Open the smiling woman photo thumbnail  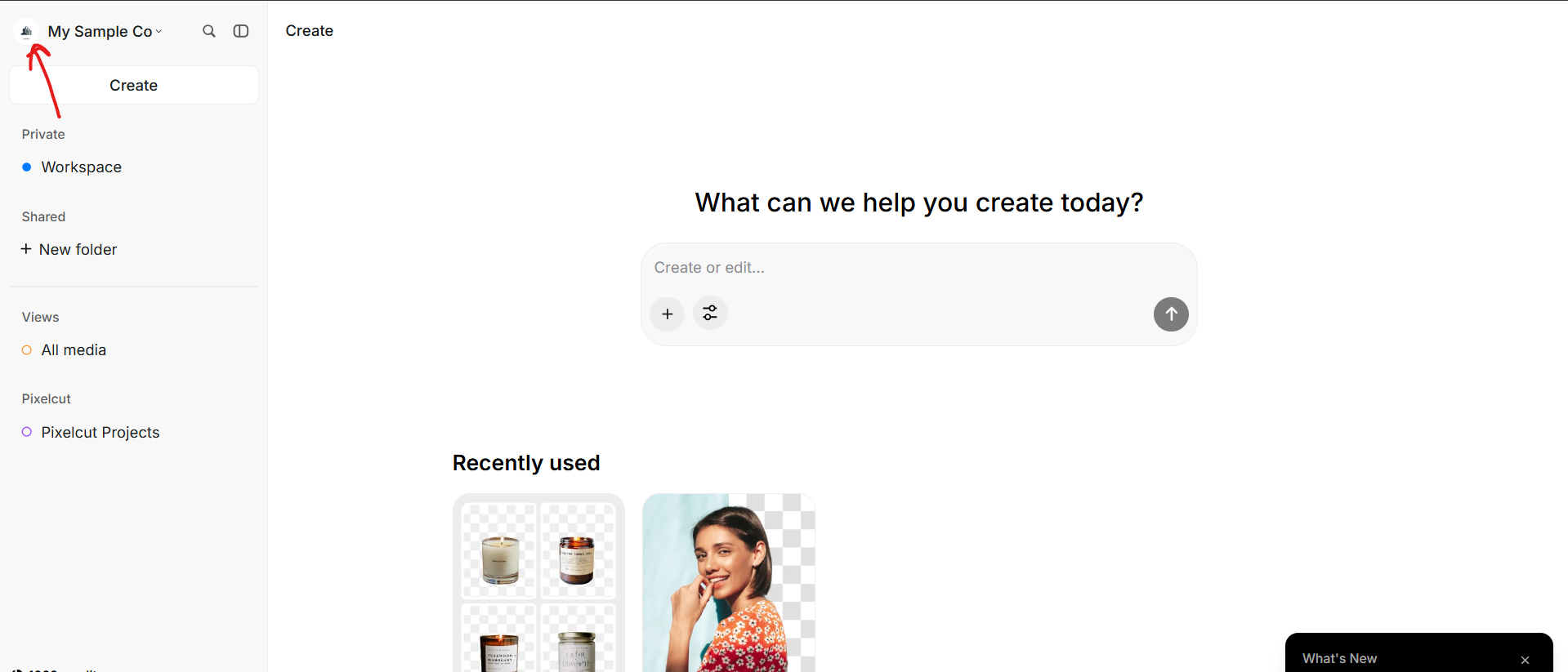click(729, 582)
